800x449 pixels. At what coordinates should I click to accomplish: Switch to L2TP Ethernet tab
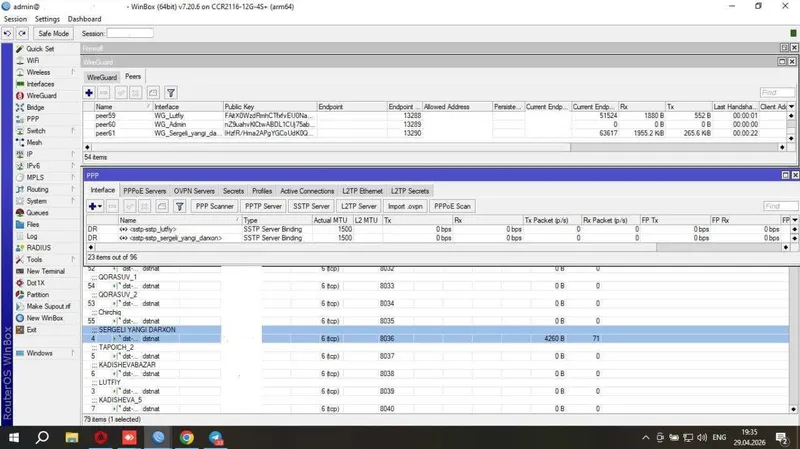[362, 191]
